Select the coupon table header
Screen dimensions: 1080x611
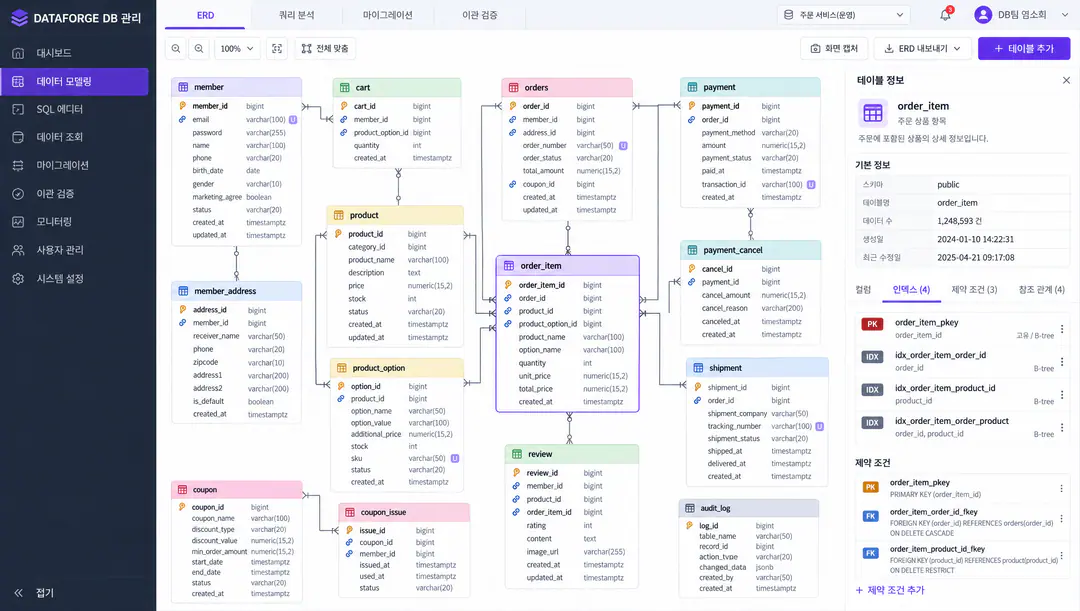pyautogui.click(x=237, y=490)
